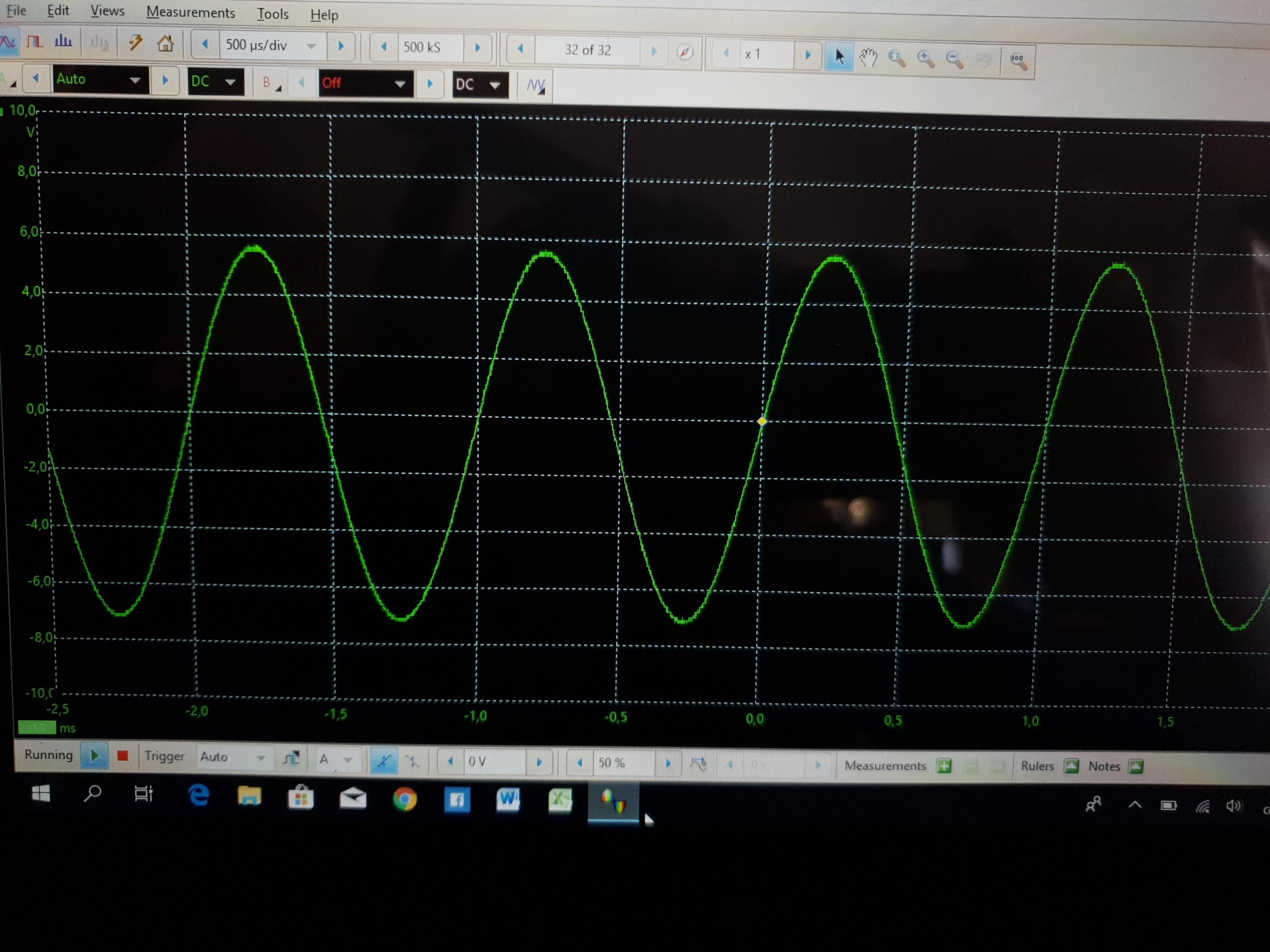The image size is (1270, 952).
Task: Open Windows Start menu
Action: coord(41,794)
